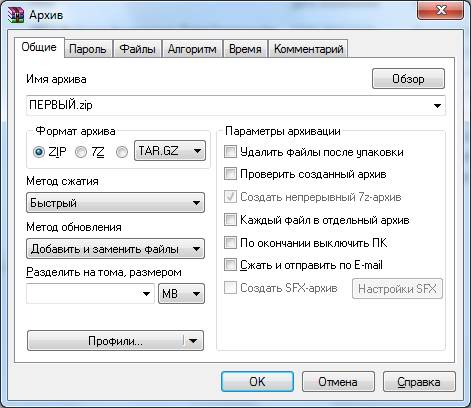This screenshot has height=408, width=471.
Task: Expand the Метод сжатия Быстрый dropdown
Action: [x=115, y=203]
